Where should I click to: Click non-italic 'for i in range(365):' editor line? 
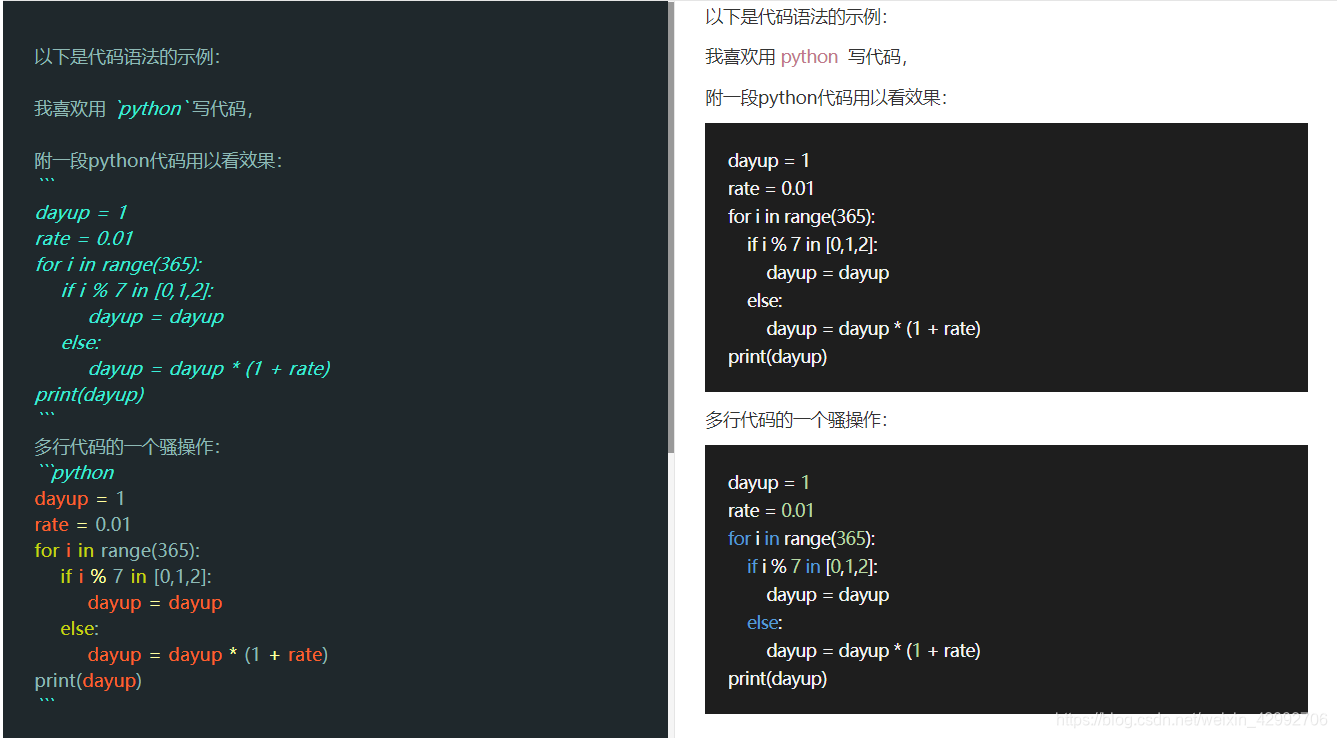coord(117,551)
